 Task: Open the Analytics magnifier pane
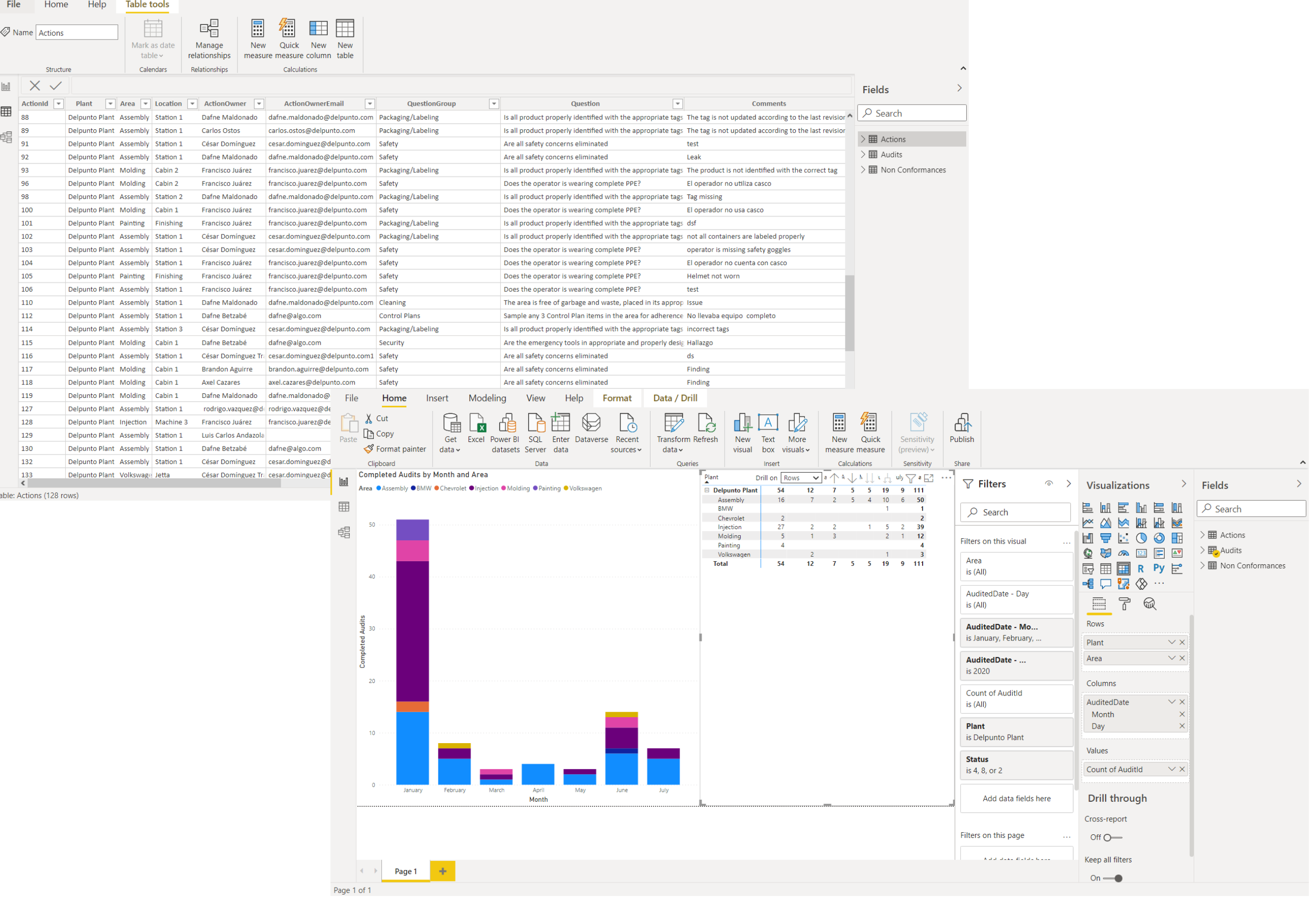[x=1151, y=605]
